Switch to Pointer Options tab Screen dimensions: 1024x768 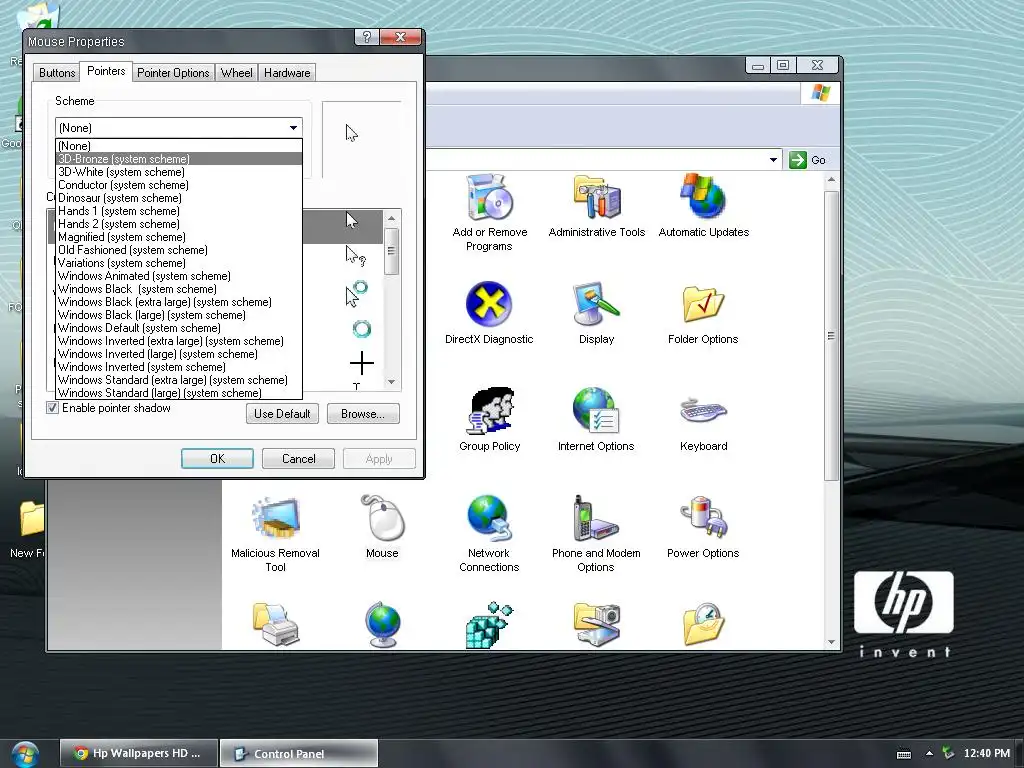click(x=173, y=72)
